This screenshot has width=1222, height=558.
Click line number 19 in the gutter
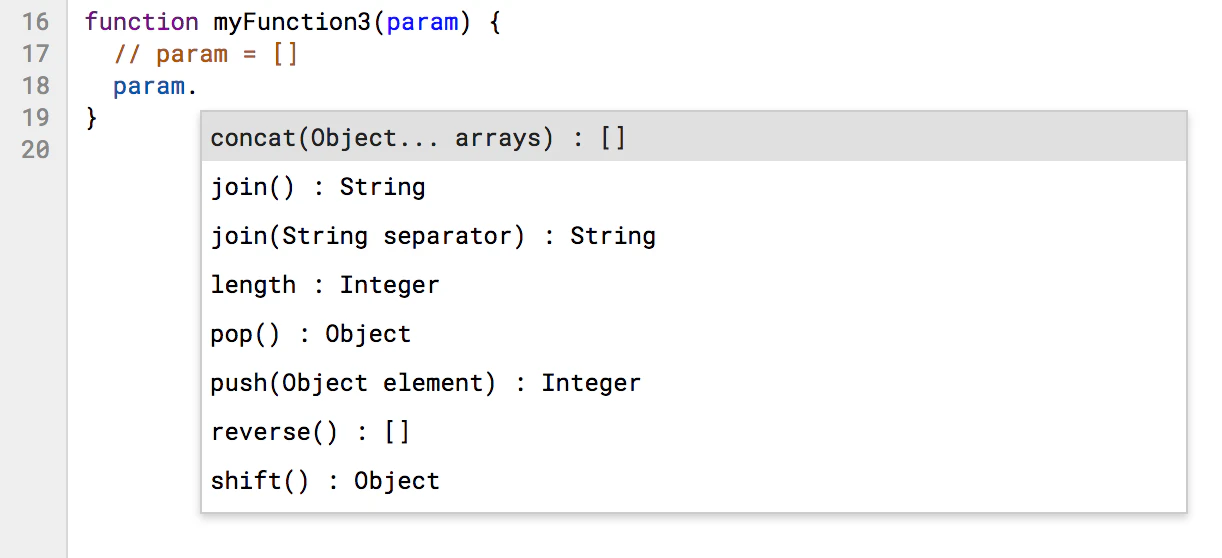(x=35, y=117)
